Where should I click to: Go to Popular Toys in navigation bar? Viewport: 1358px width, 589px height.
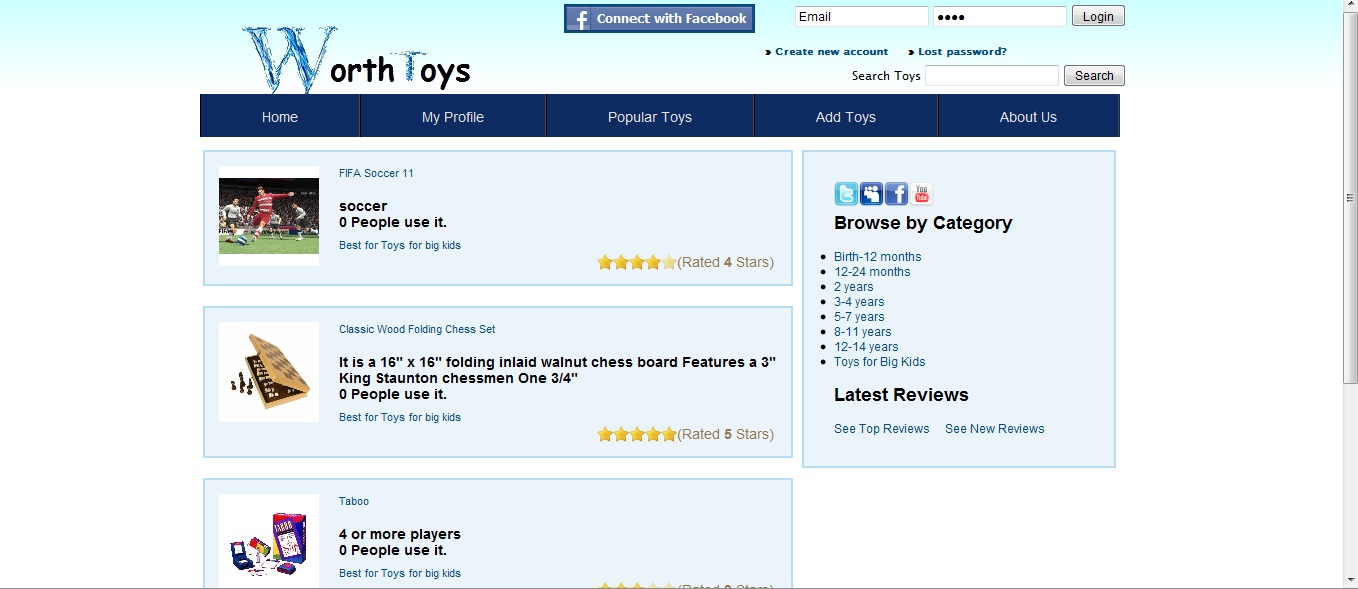(x=650, y=117)
